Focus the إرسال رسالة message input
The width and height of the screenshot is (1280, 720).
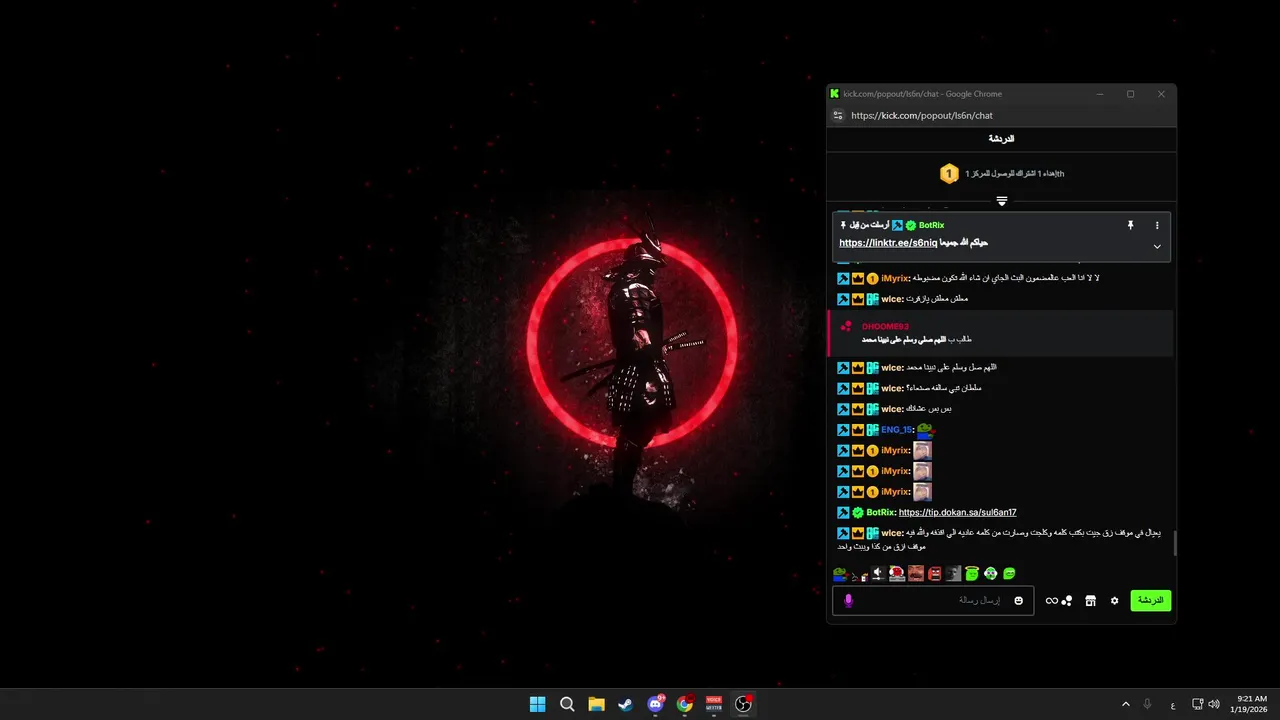click(933, 601)
